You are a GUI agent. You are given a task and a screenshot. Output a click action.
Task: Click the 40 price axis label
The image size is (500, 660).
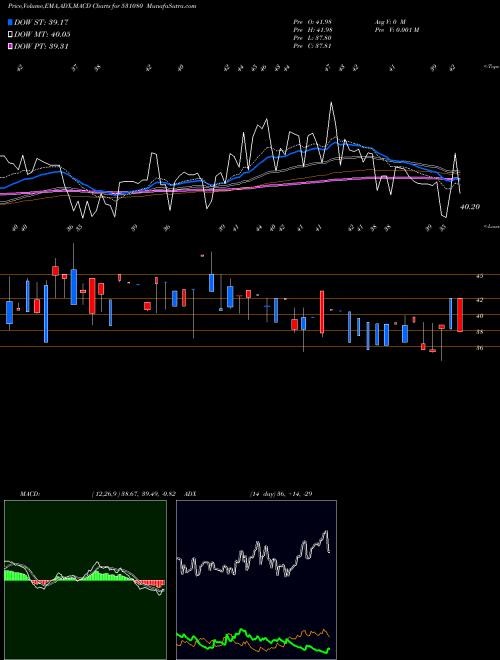click(479, 316)
